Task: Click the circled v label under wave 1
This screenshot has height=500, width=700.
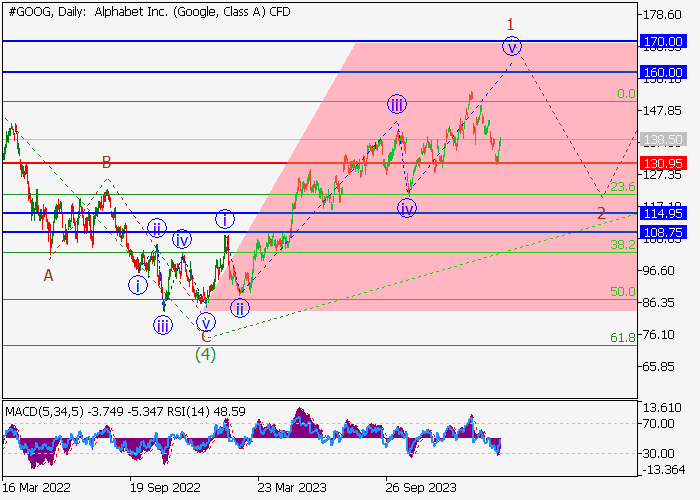Action: click(512, 46)
